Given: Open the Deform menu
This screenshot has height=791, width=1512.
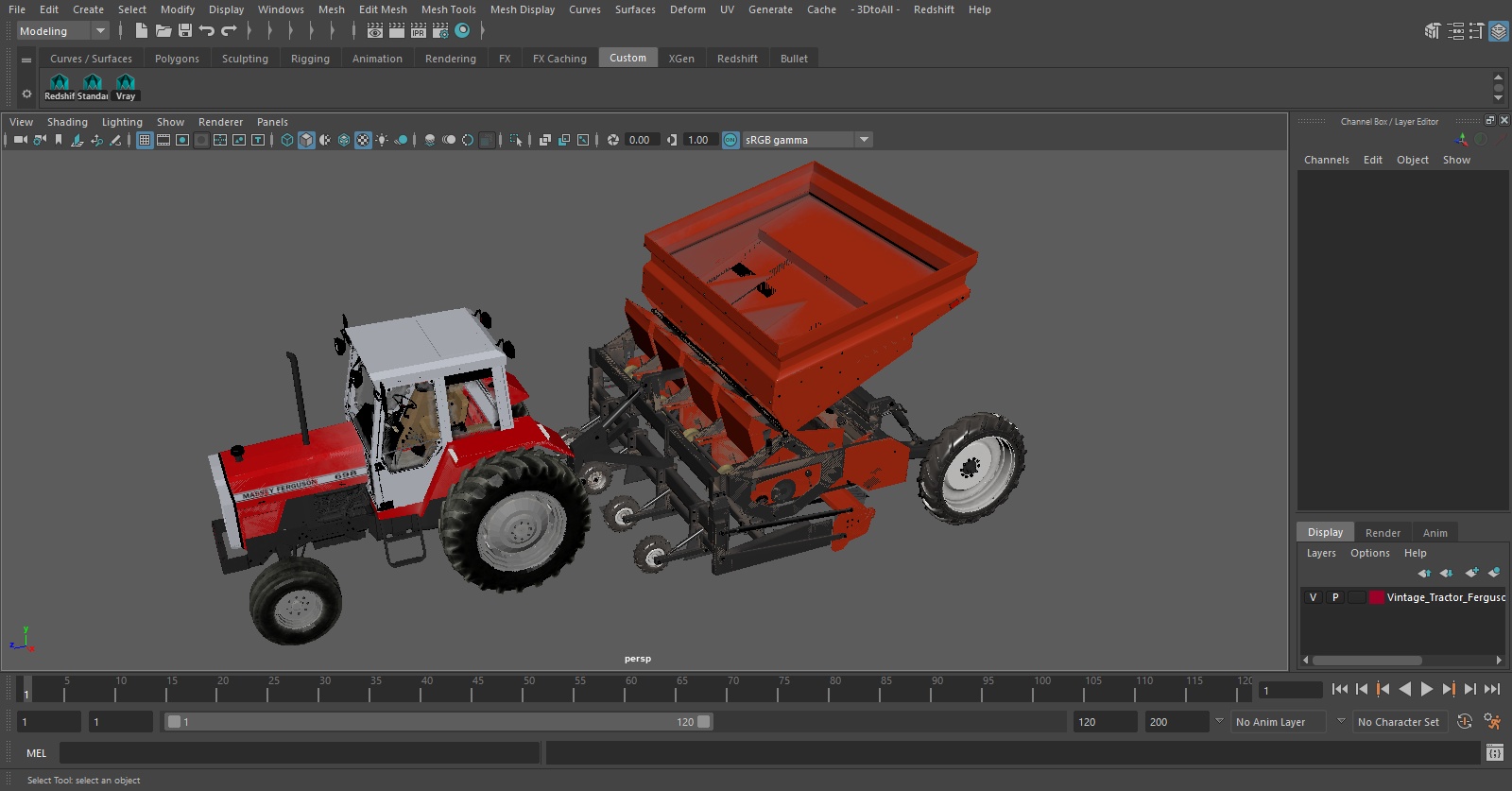Looking at the screenshot, I should click(x=687, y=9).
